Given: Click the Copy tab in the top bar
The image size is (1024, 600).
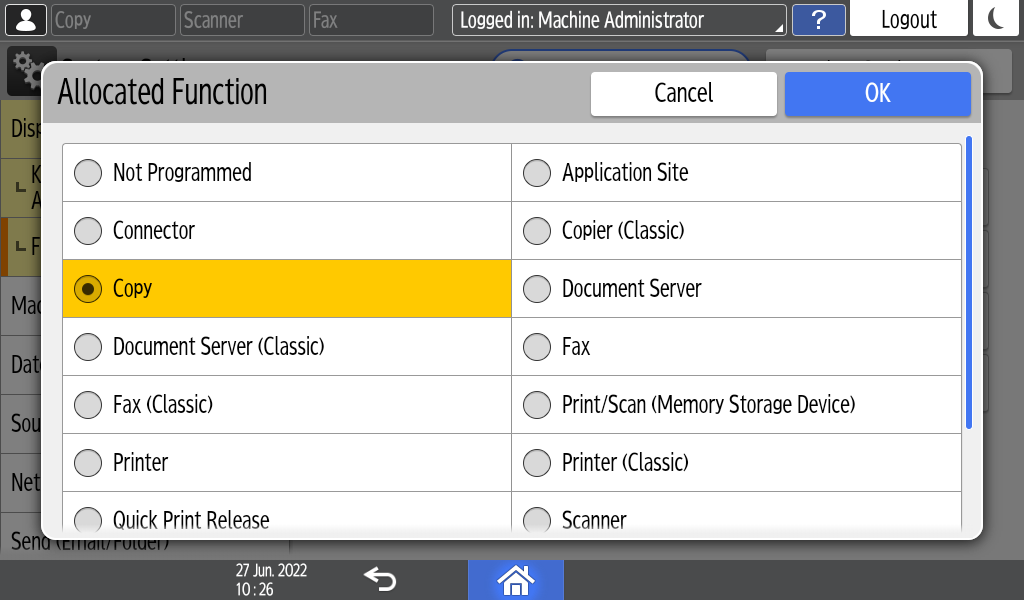Looking at the screenshot, I should click(113, 20).
